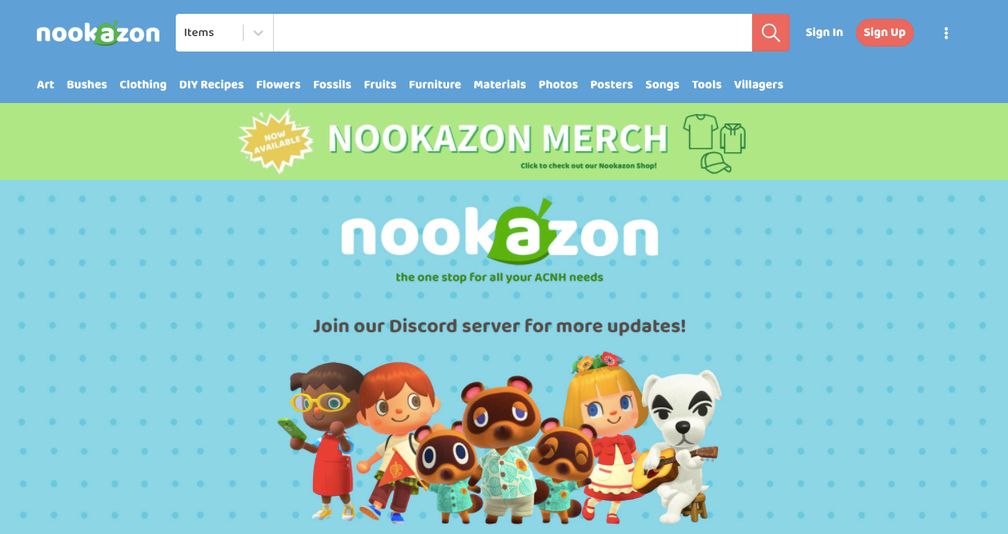
Task: Click the t-shirt merch icon
Action: click(x=700, y=132)
